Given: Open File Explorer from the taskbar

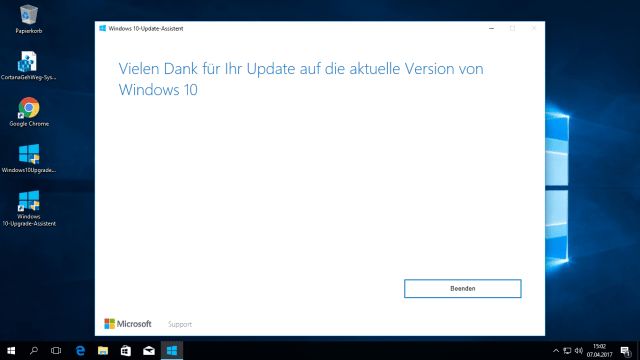Looking at the screenshot, I should (103, 351).
